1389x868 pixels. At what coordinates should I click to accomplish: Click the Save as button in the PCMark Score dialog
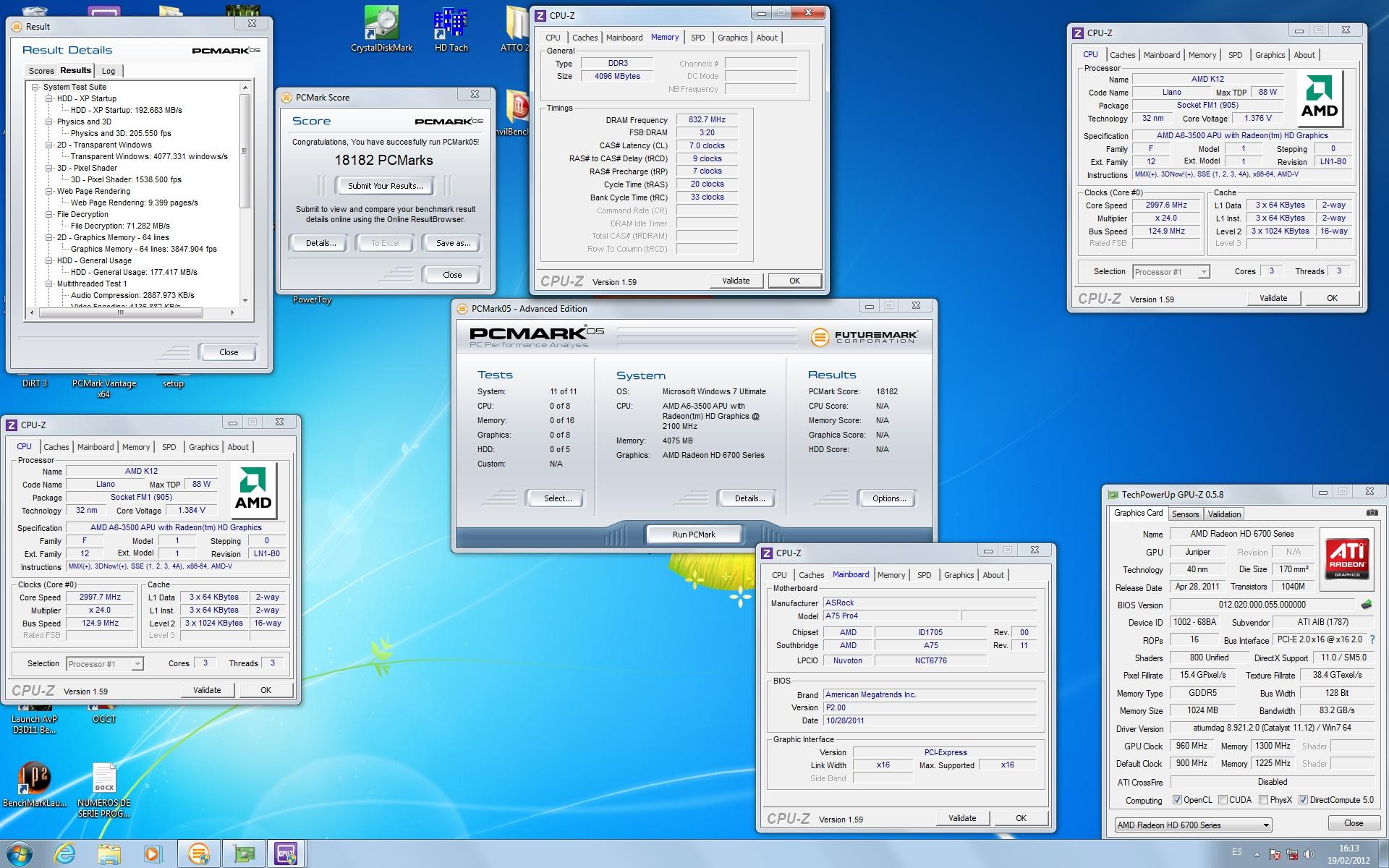pos(453,243)
